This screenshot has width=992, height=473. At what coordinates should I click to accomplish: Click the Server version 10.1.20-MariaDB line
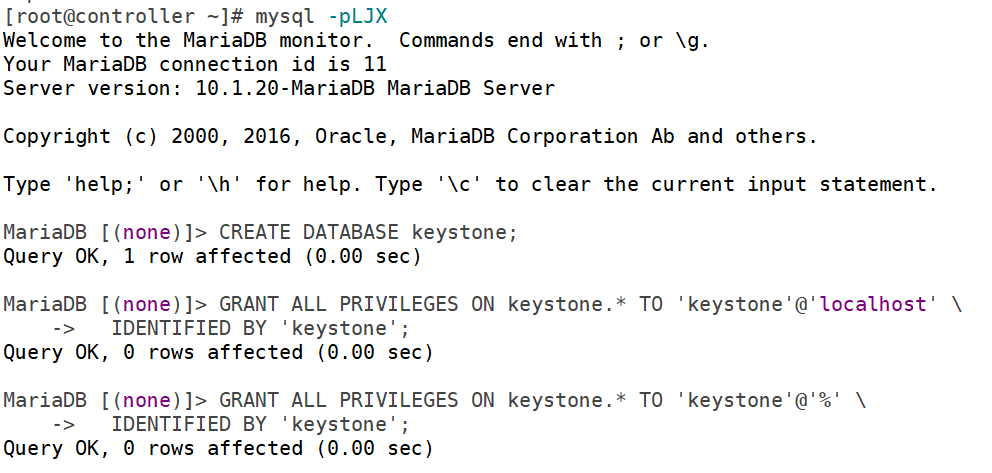point(279,88)
